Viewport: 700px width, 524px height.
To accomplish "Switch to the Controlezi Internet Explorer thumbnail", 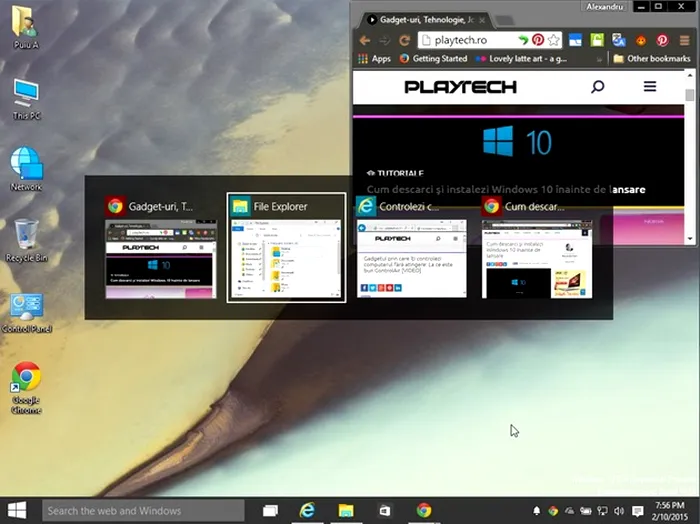I will point(411,248).
